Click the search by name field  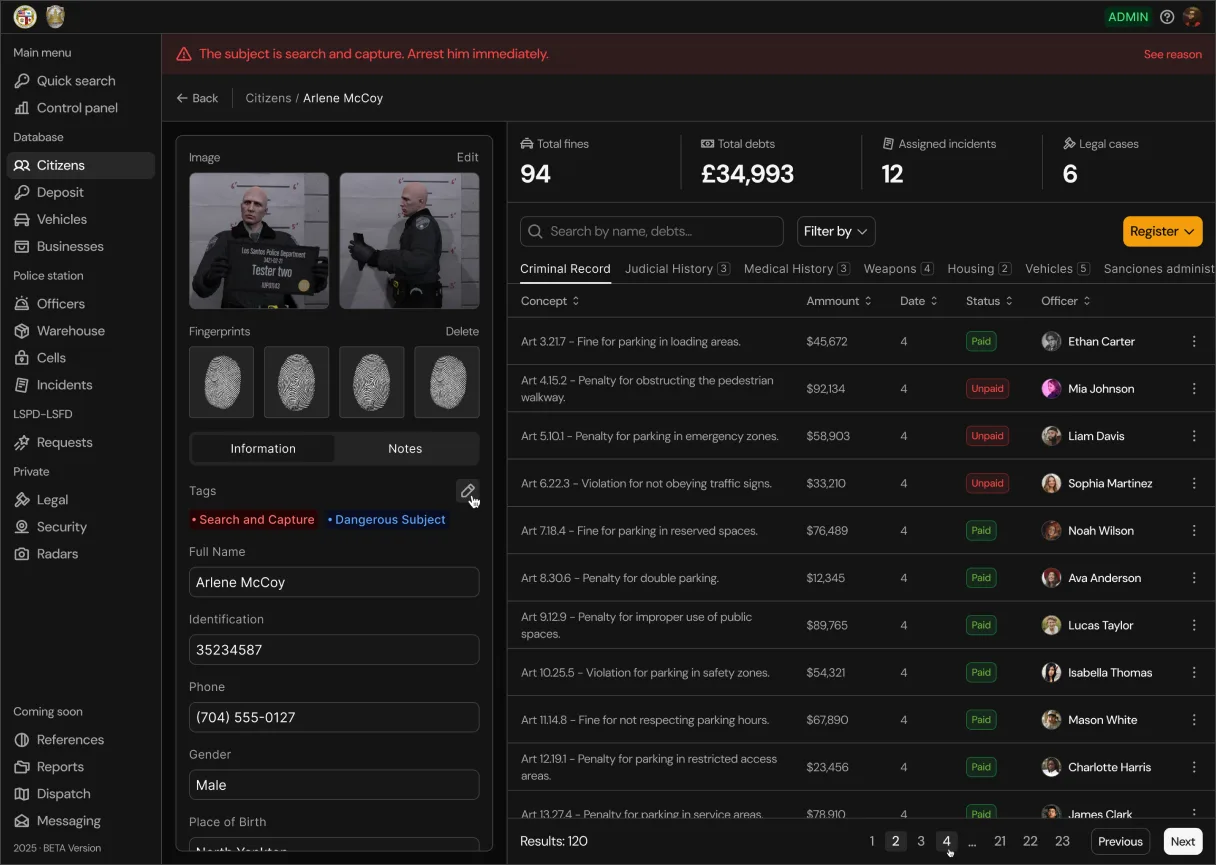point(652,231)
